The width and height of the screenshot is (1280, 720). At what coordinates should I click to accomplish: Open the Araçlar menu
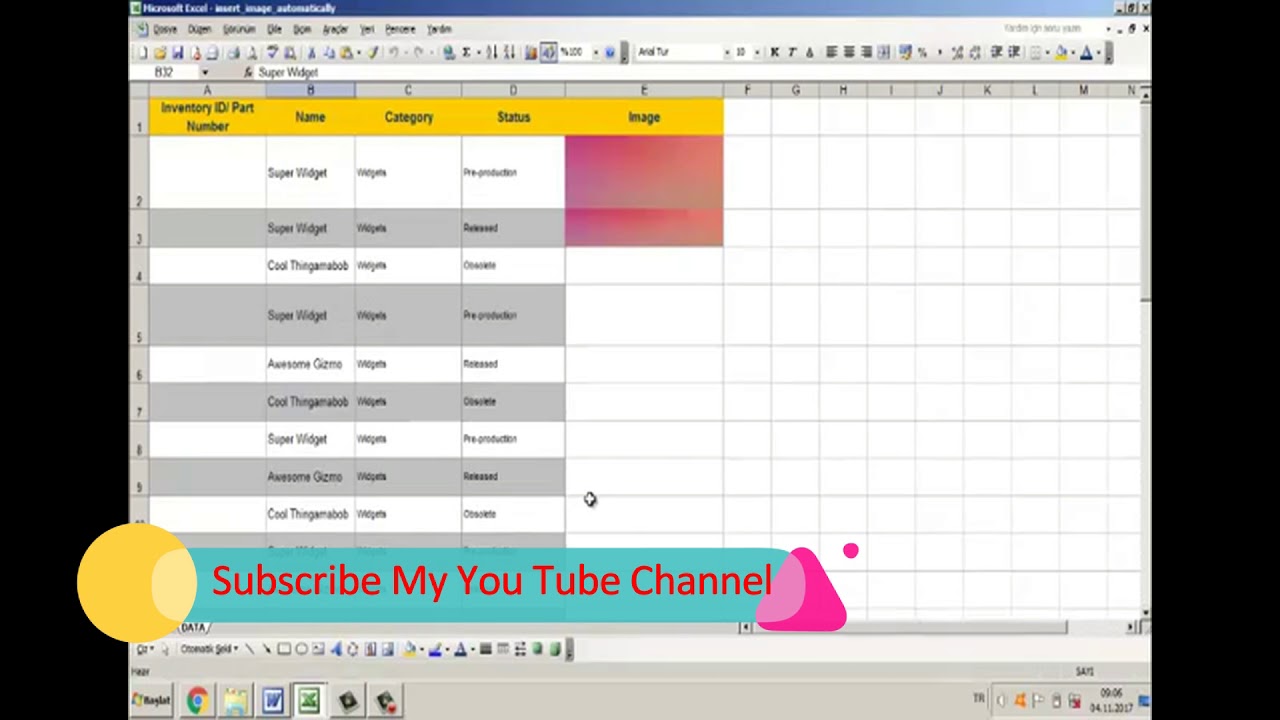click(x=335, y=29)
